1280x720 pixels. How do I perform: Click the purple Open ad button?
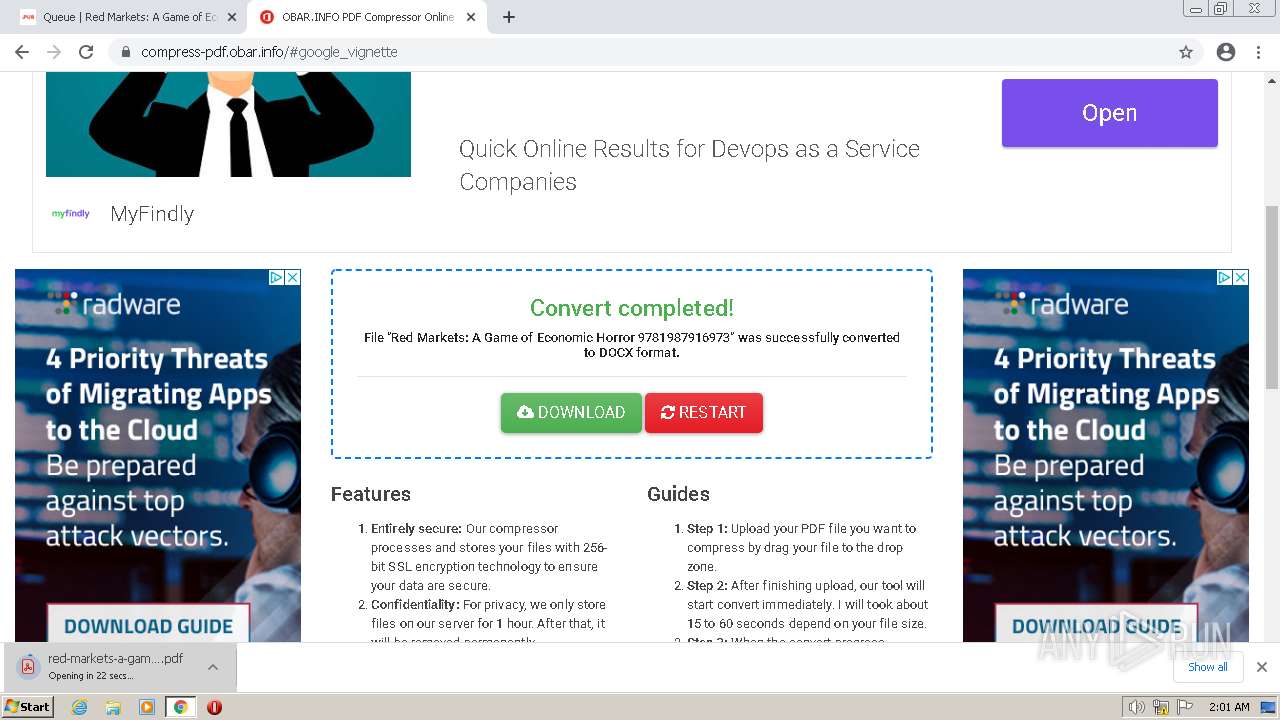(x=1110, y=113)
